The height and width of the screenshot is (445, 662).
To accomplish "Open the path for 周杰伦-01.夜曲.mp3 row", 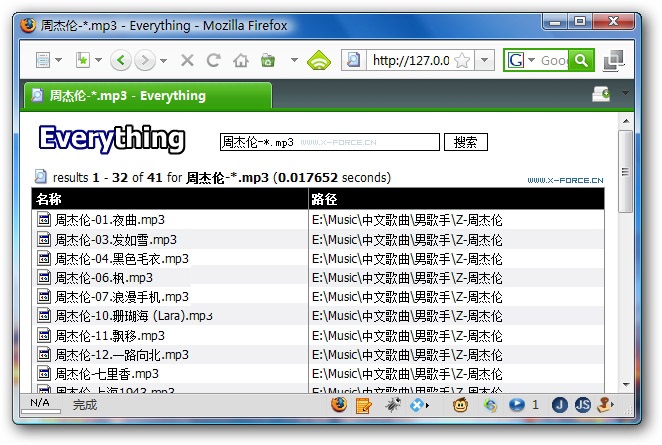I will (407, 220).
